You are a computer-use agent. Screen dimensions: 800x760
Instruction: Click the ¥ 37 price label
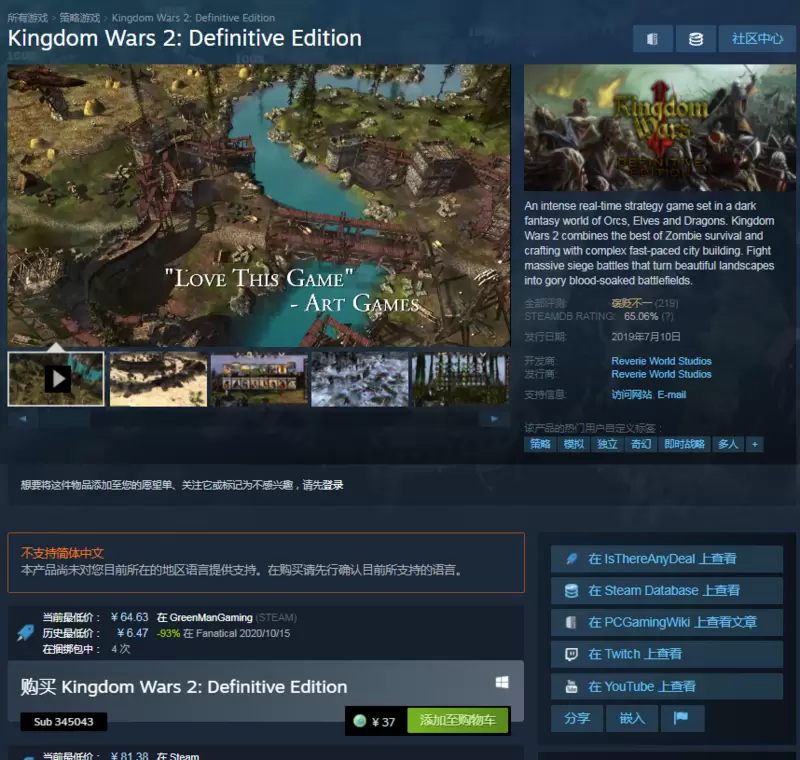pos(383,722)
